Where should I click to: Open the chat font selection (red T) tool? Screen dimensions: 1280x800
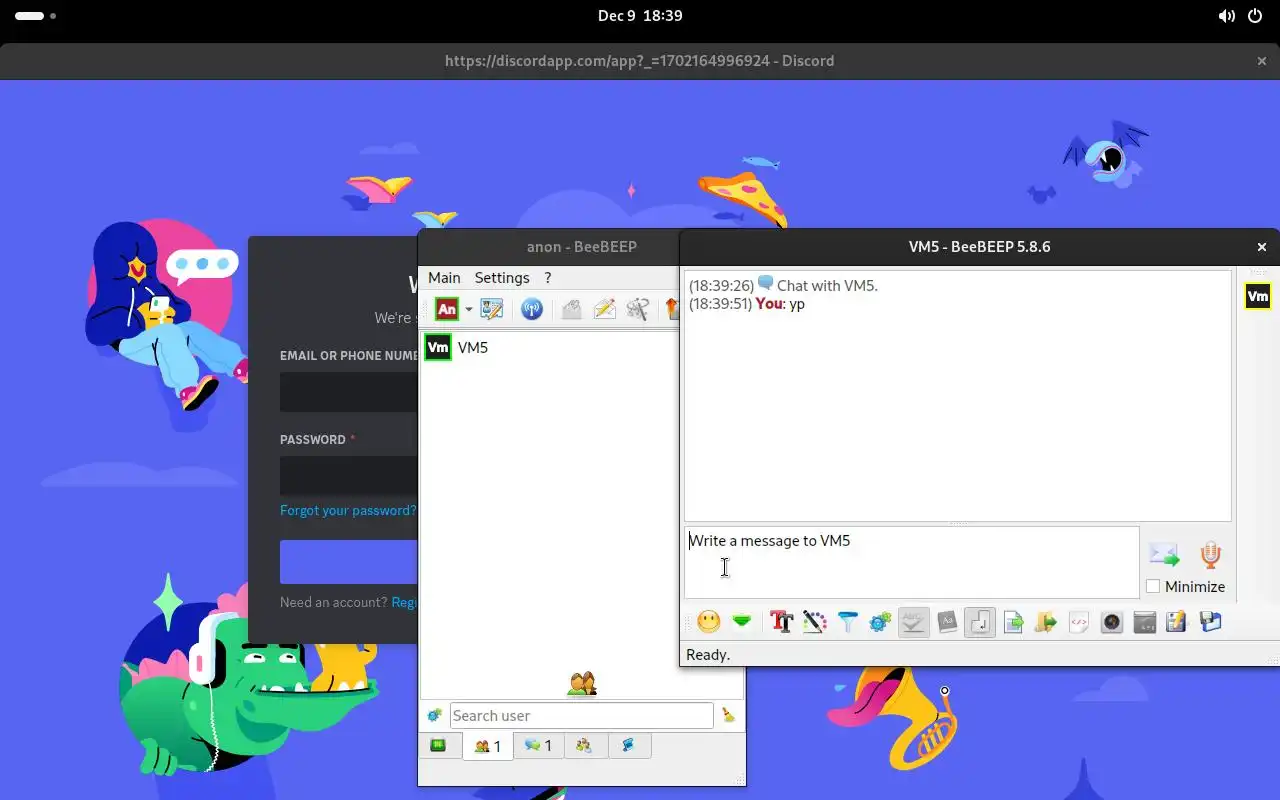click(782, 622)
